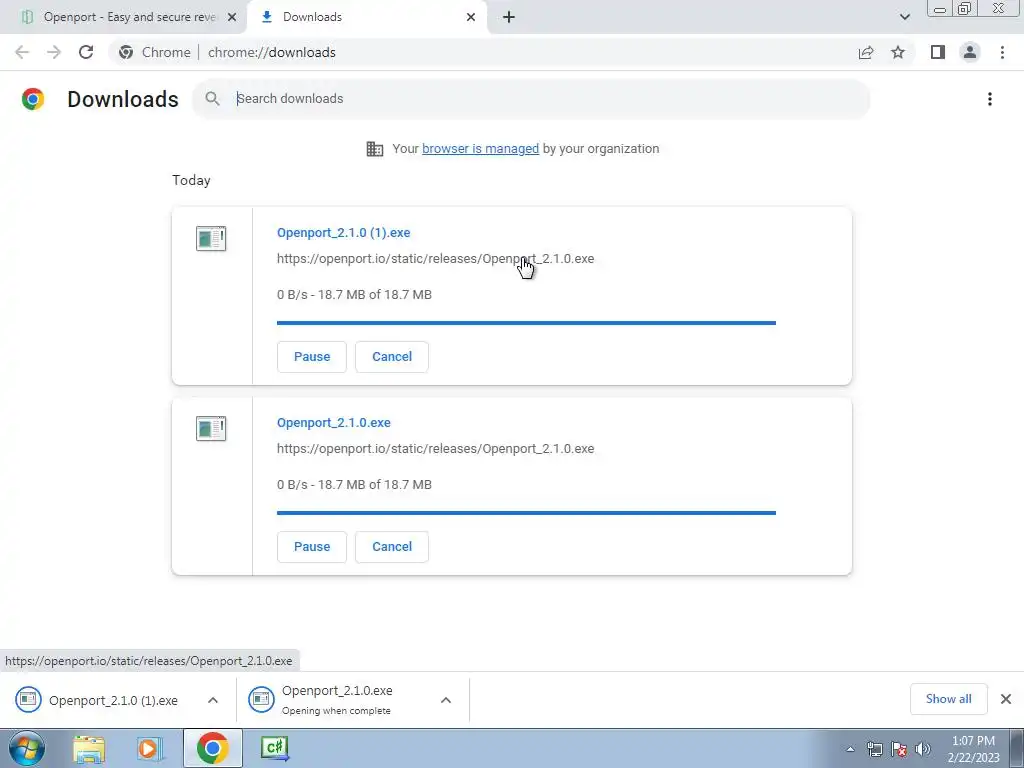Show hidden tray icons arrow
Viewport: 1024px width, 768px height.
(x=850, y=749)
